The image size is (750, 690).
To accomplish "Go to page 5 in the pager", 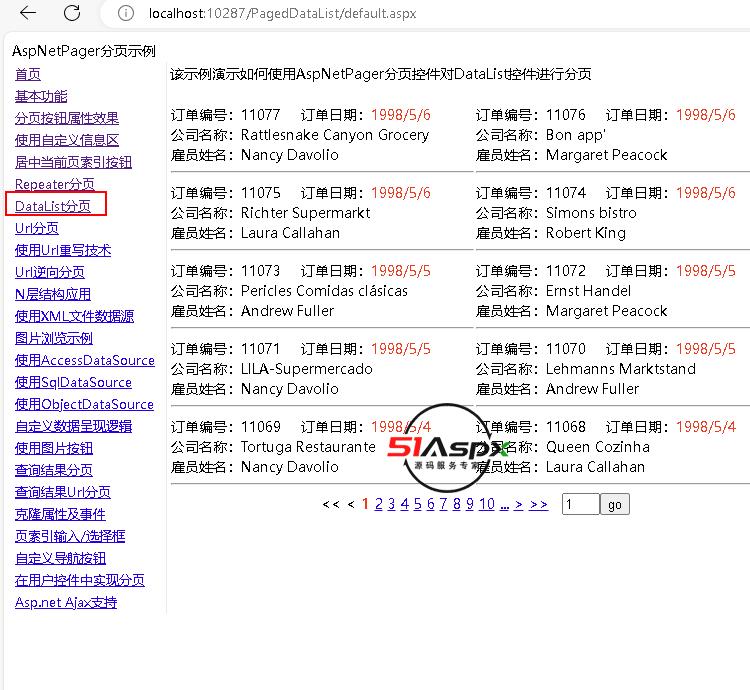I will click(x=418, y=504).
